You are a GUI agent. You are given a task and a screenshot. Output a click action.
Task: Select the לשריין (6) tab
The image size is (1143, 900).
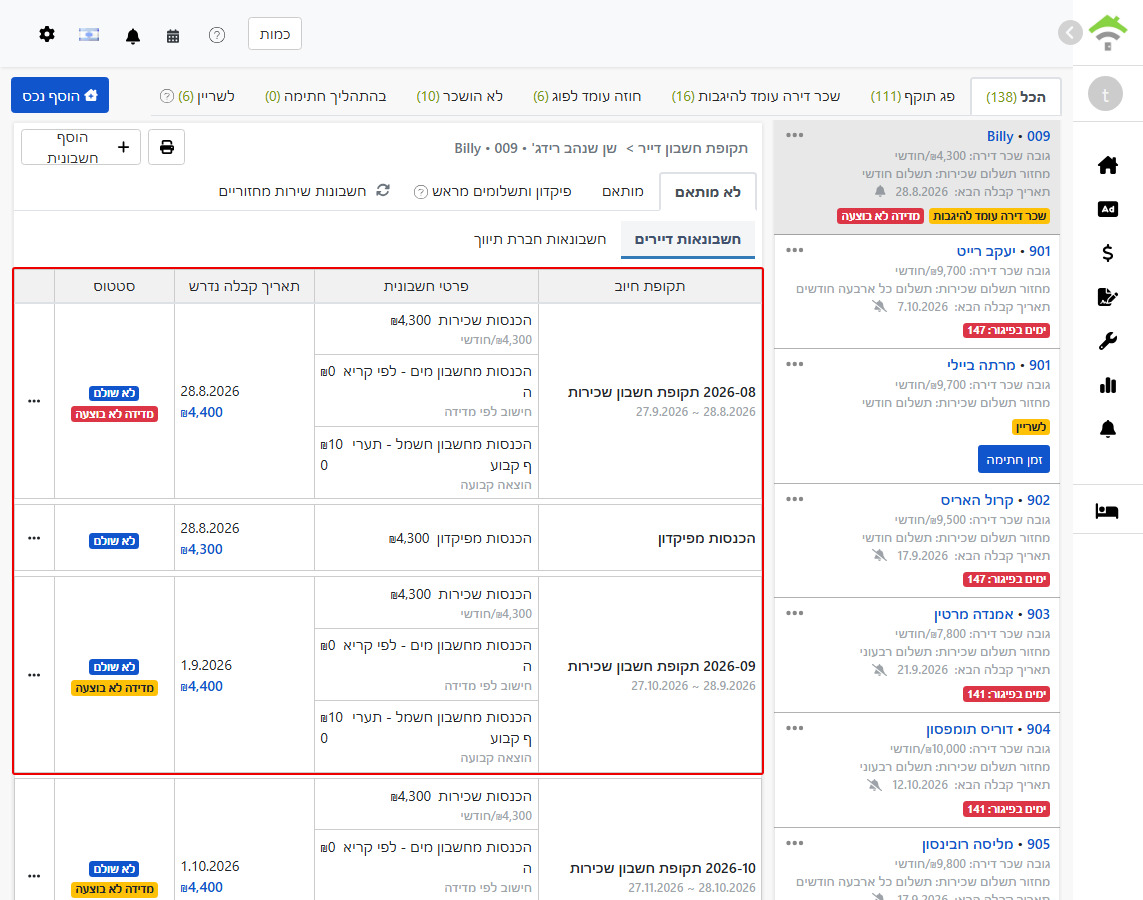click(206, 96)
